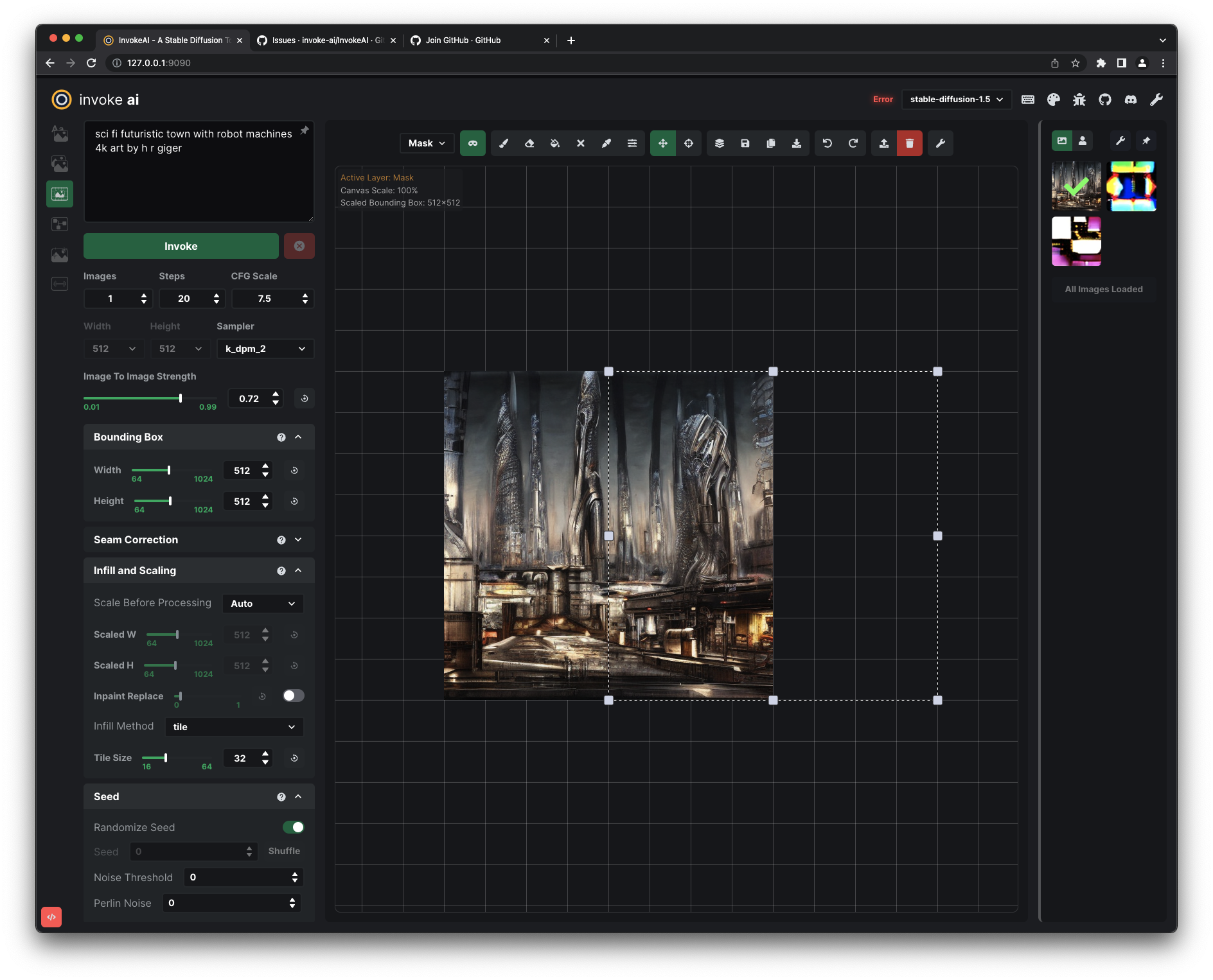Enable the Inpaint Replace switch
The height and width of the screenshot is (980, 1213).
pyautogui.click(x=294, y=696)
